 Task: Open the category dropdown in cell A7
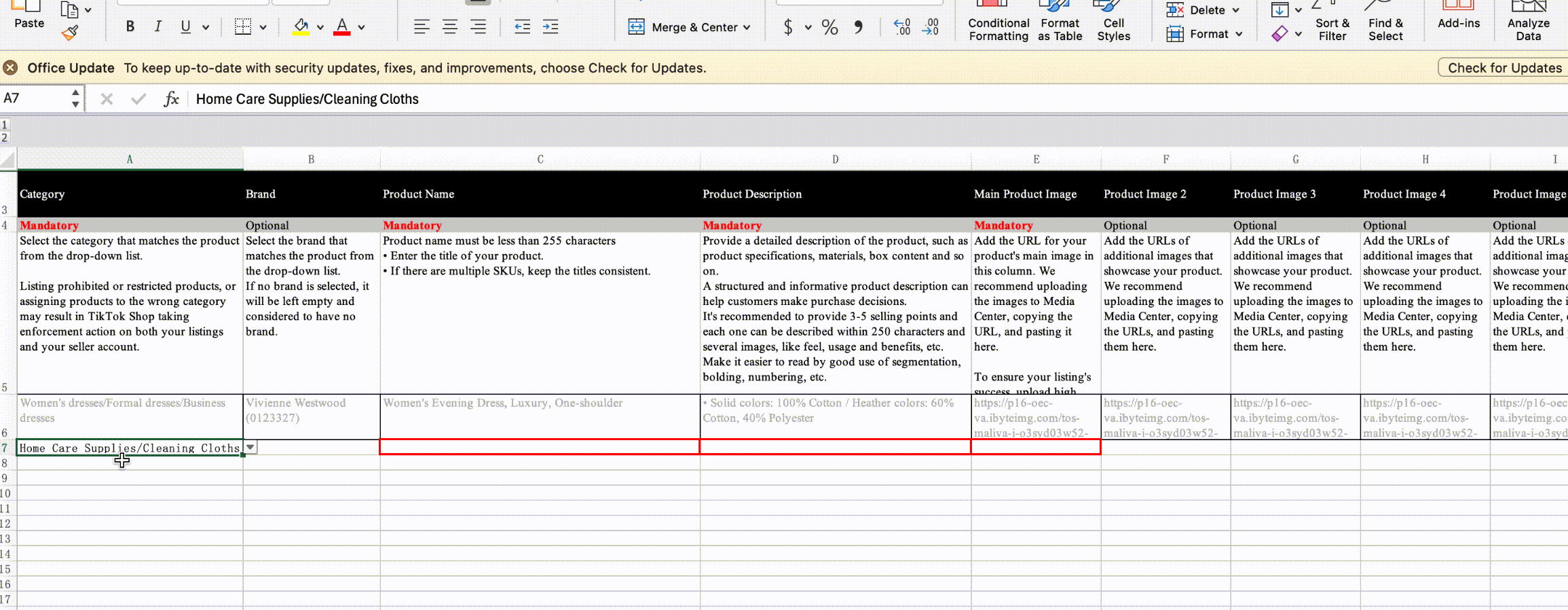pos(250,447)
